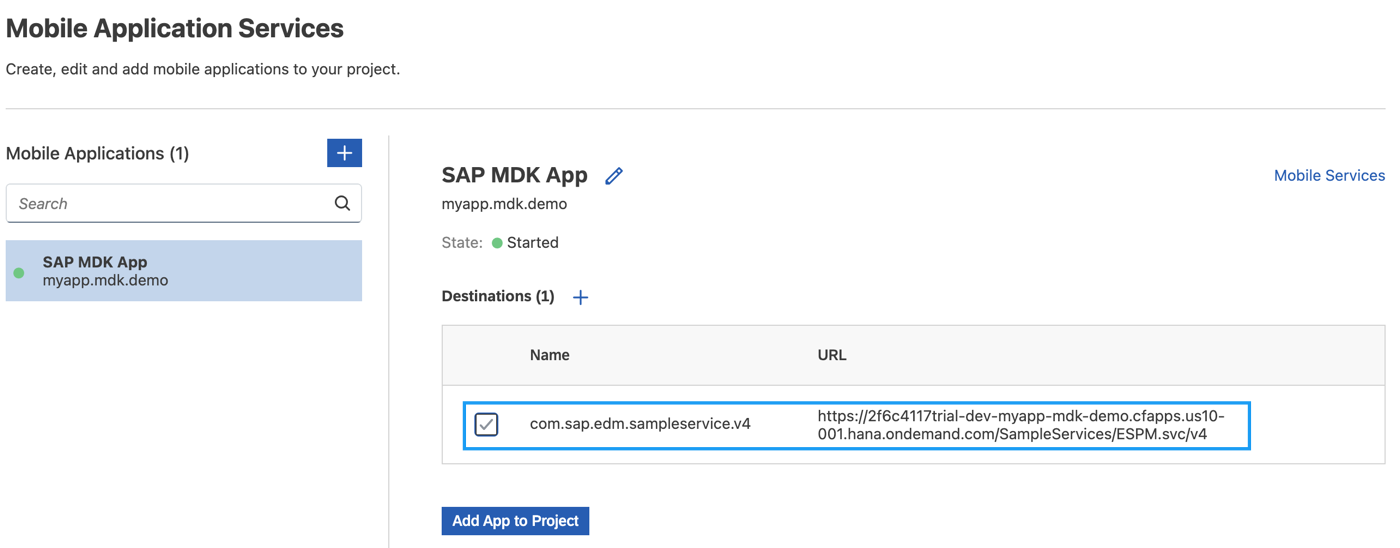
Task: Add a destination with plus icon
Action: coord(580,297)
